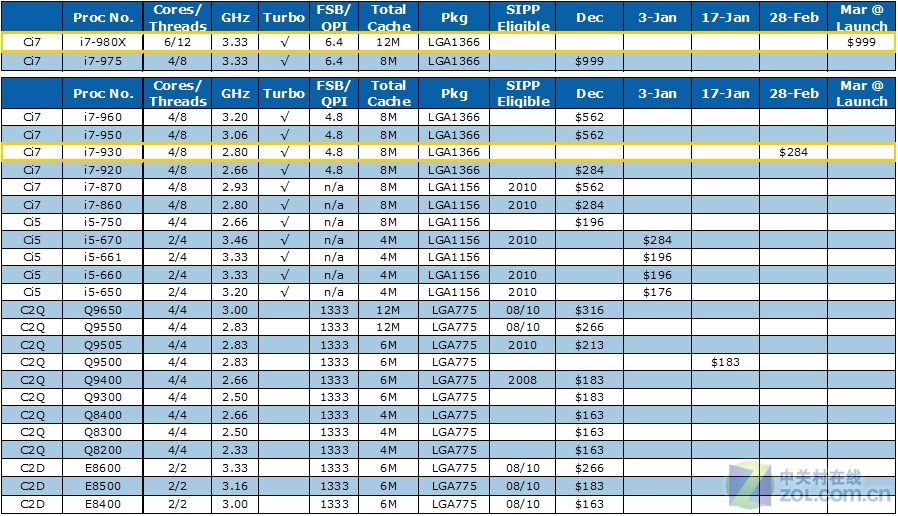Click the Q9300 processor number
The image size is (898, 516).
coord(103,397)
